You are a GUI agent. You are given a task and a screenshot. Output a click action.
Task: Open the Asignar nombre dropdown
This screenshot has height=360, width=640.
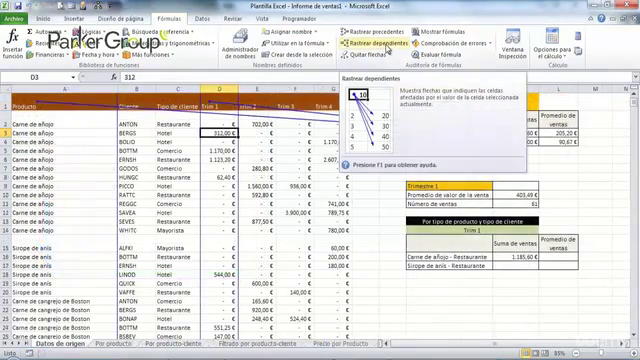pyautogui.click(x=289, y=31)
